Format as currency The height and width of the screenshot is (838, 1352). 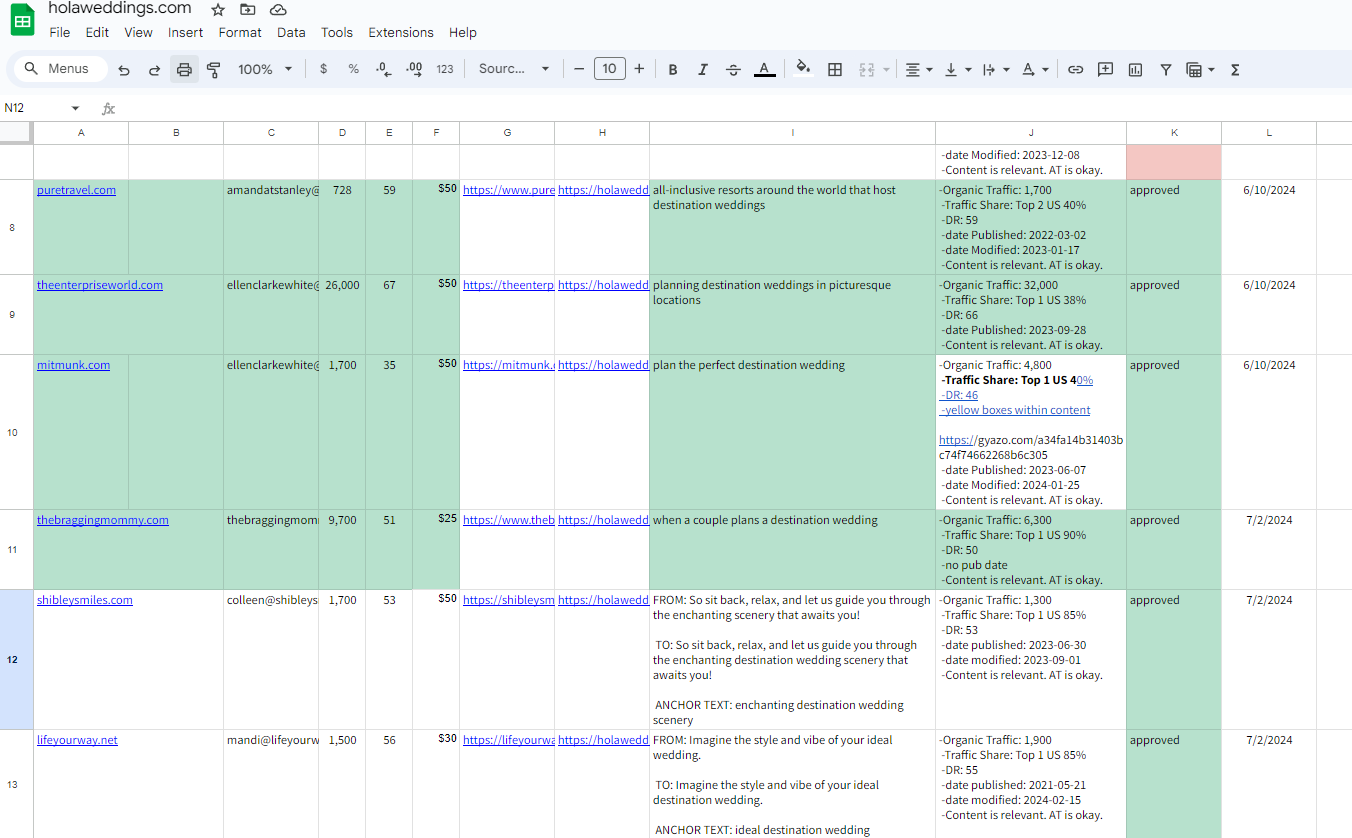323,69
